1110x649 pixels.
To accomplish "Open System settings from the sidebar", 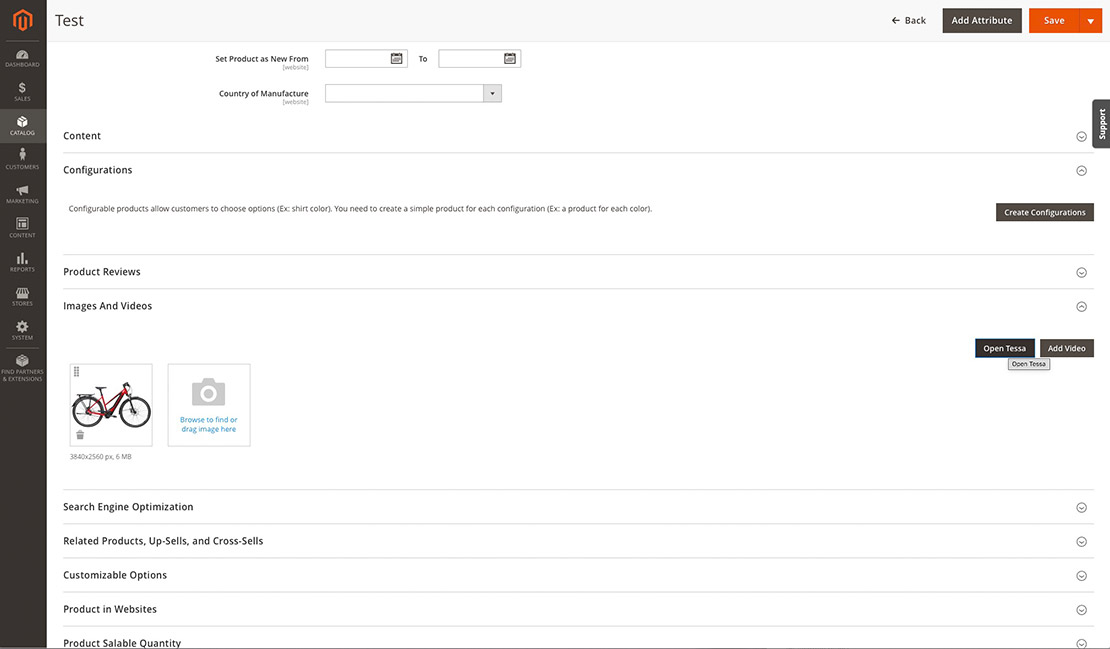I will [22, 328].
